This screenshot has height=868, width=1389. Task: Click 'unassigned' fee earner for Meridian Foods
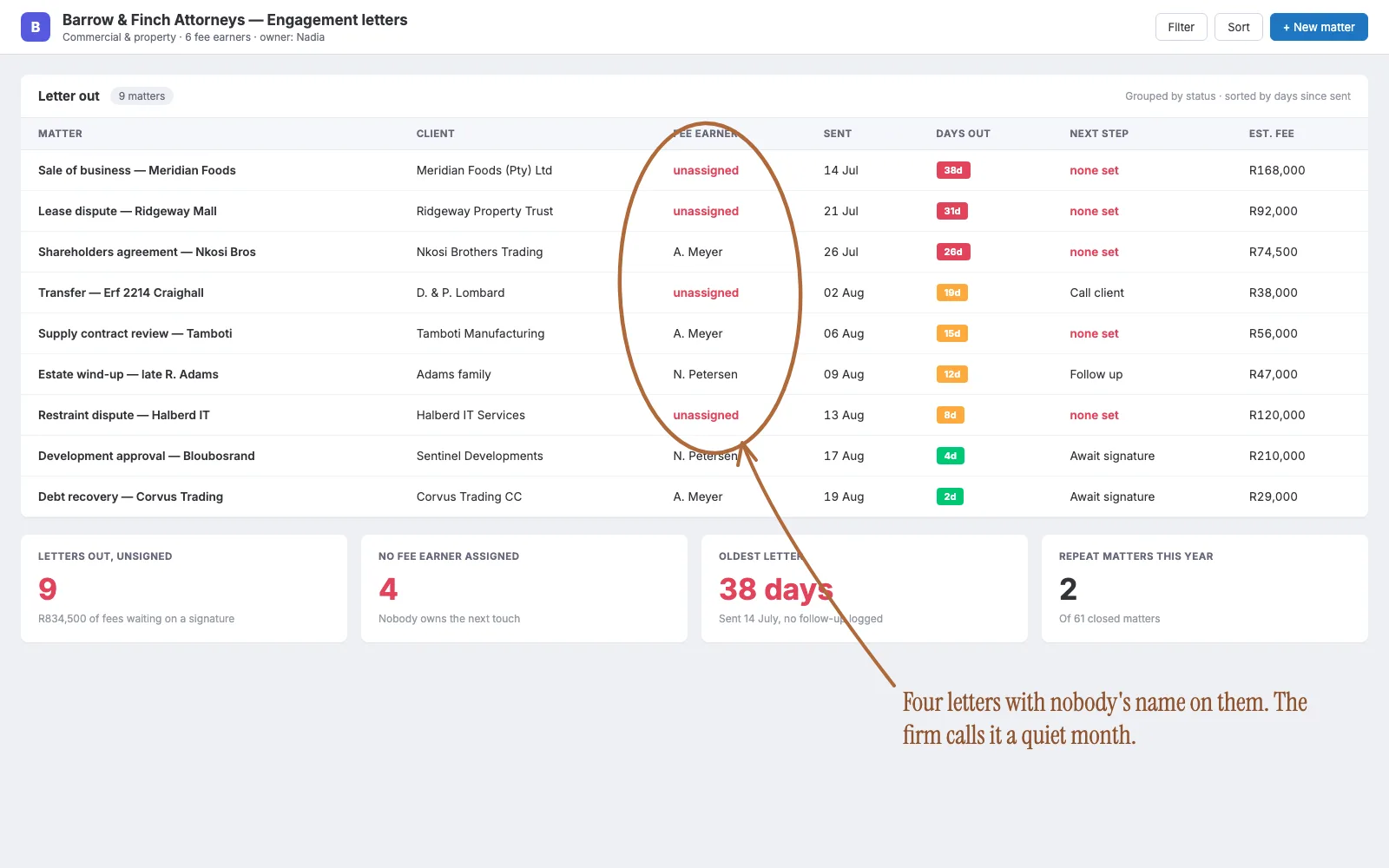[706, 170]
